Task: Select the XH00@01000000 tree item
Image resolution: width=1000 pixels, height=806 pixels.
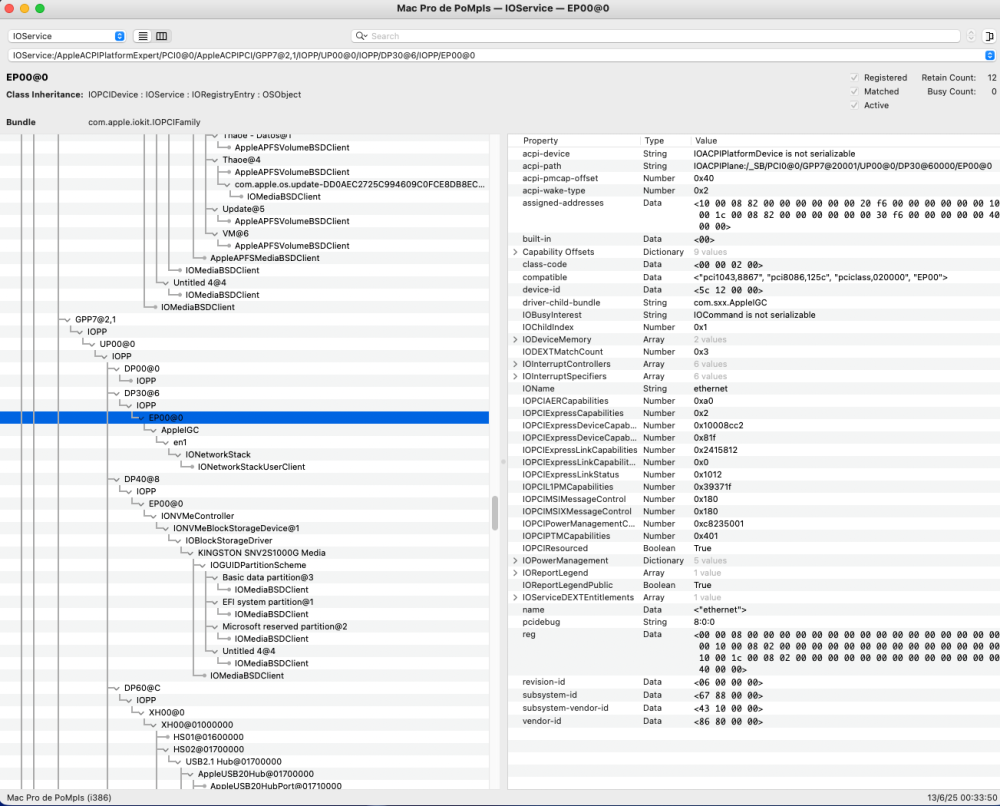Action: (197, 725)
